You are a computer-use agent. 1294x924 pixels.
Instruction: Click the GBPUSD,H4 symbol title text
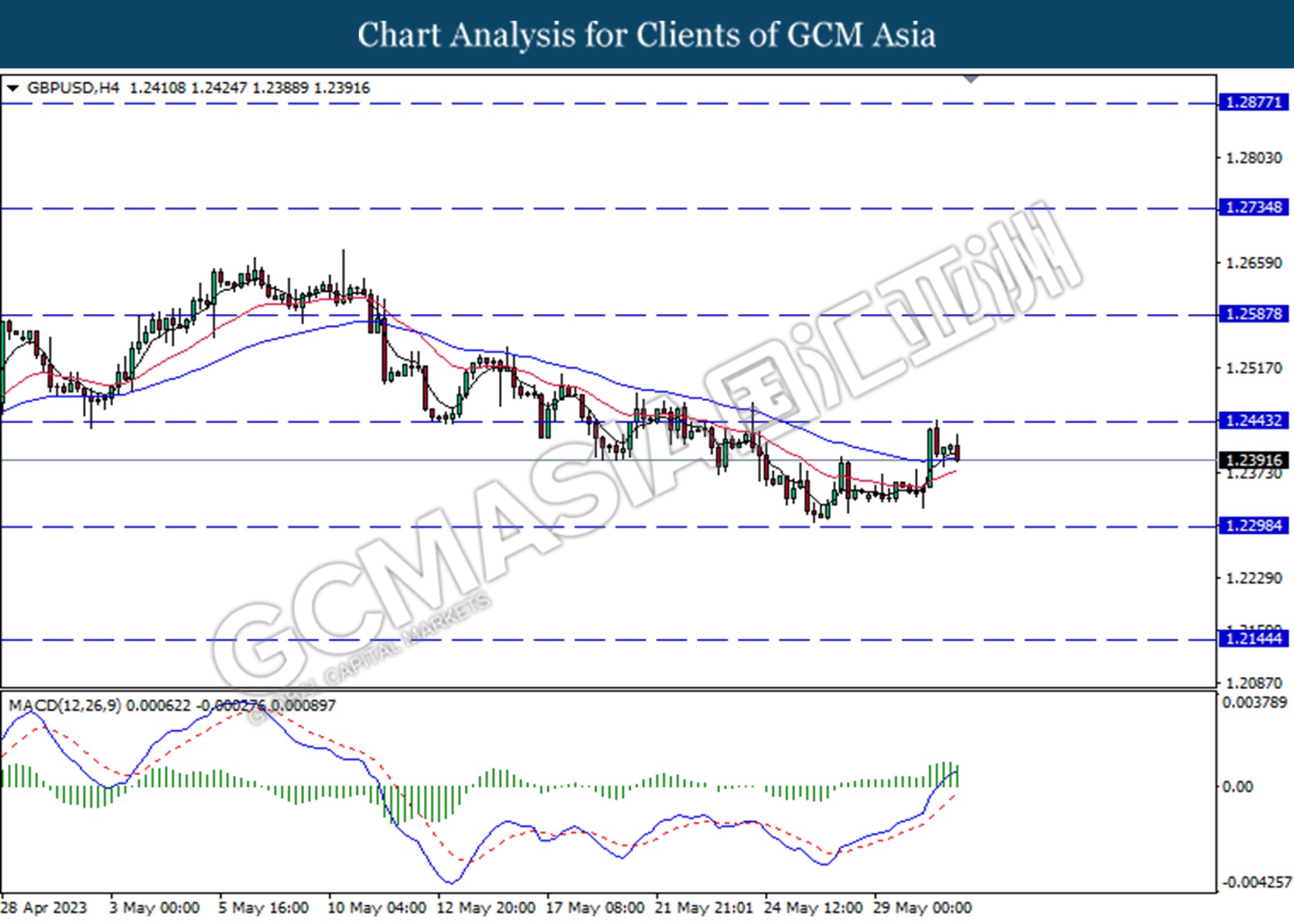pos(73,88)
